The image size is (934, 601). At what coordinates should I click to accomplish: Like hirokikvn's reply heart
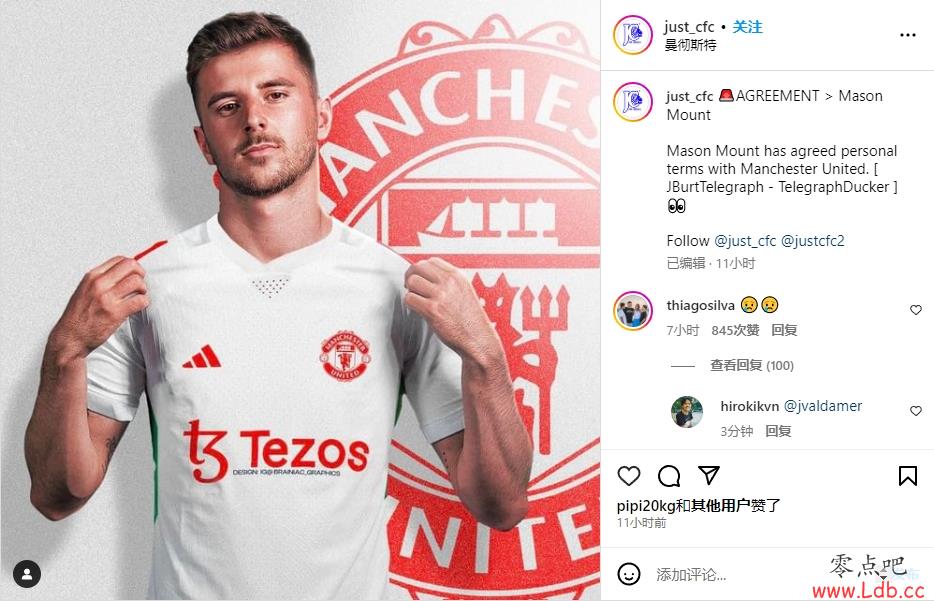coord(916,411)
